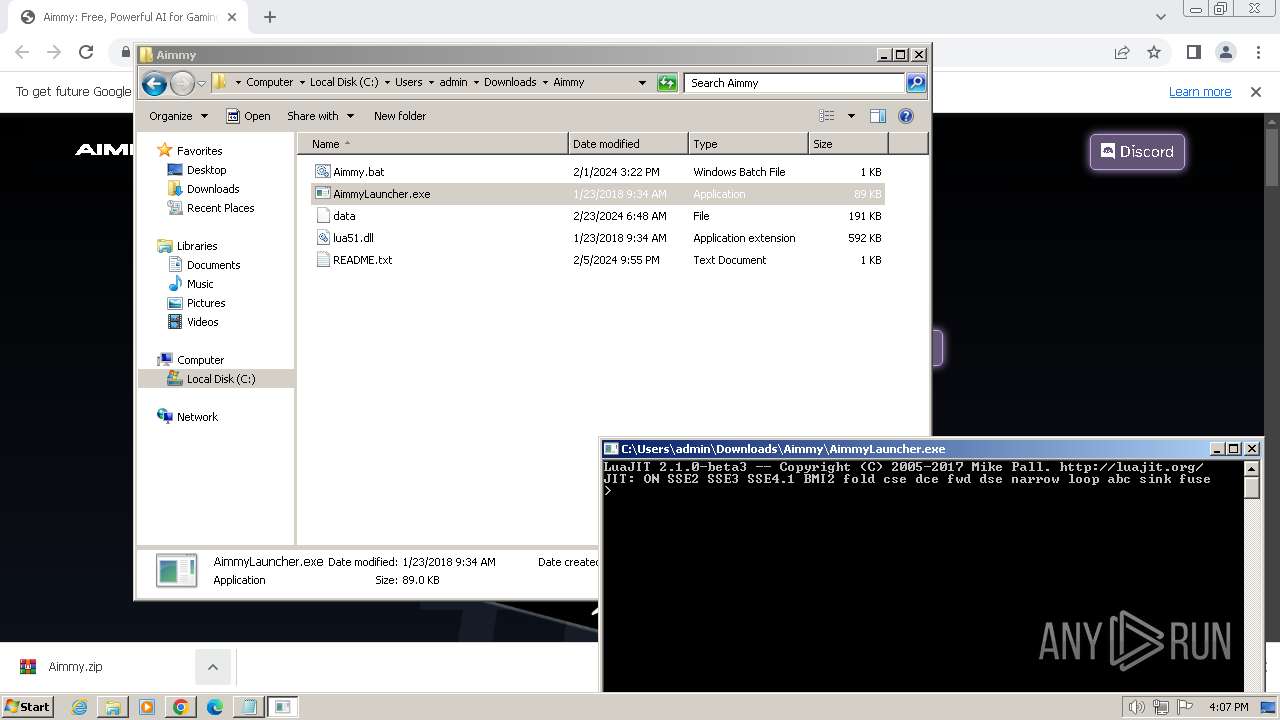Sort files by Date modified column
Image resolution: width=1280 pixels, height=720 pixels.
point(628,144)
